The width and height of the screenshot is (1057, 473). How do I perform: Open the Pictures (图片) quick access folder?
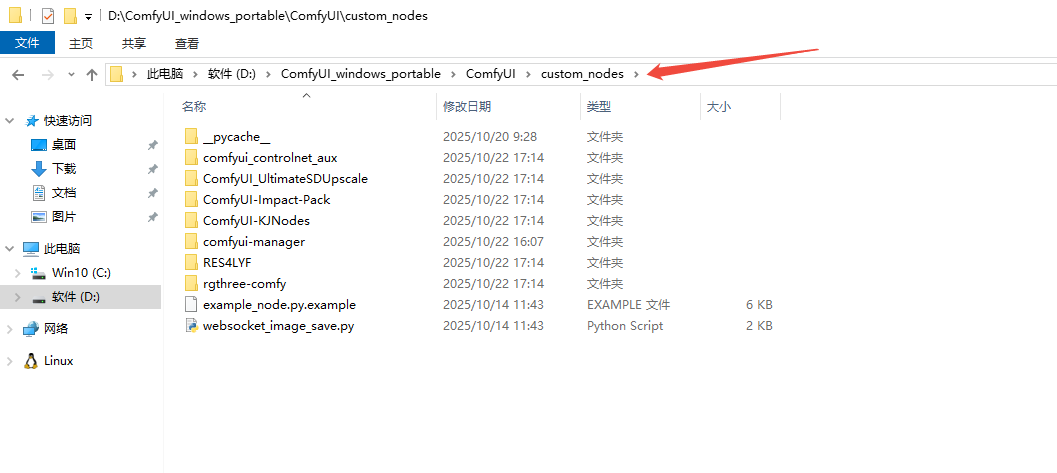click(64, 217)
